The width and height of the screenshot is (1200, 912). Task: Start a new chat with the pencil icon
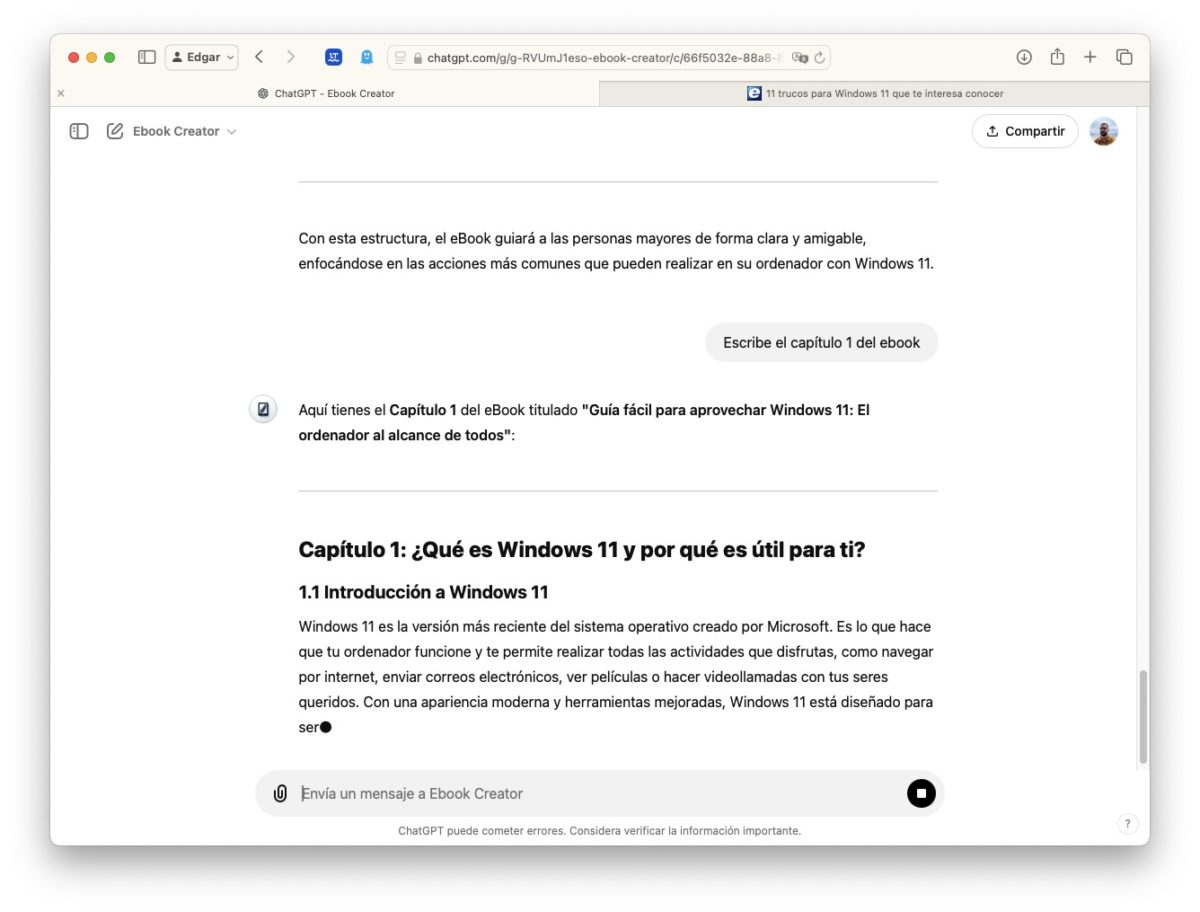coord(115,131)
